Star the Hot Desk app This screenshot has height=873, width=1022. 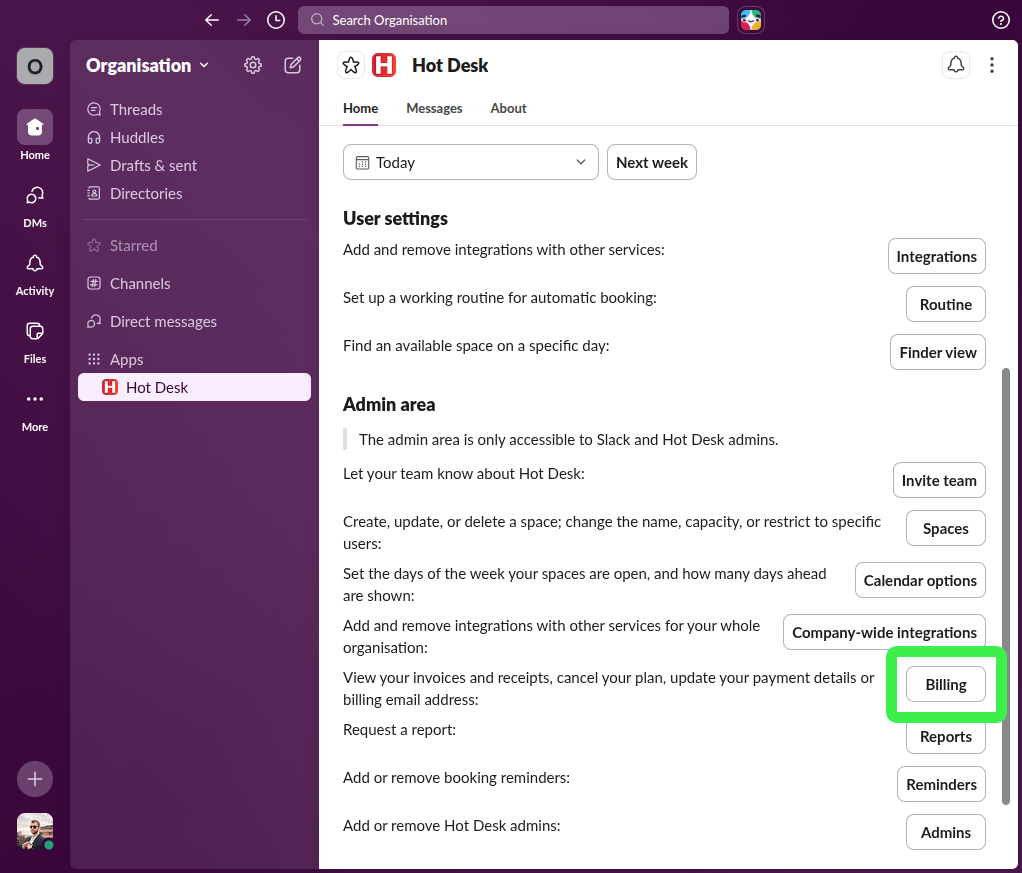(350, 64)
